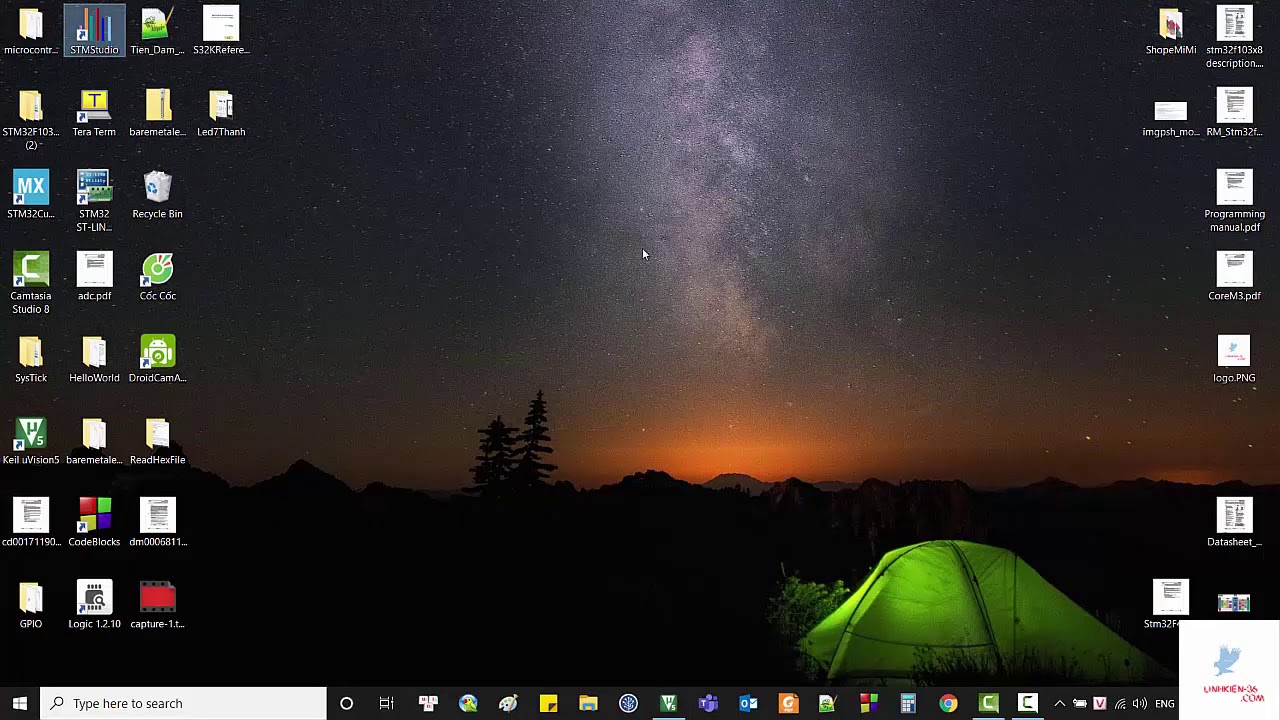
Task: Select the microcontr... folder on desktop
Action: [31, 31]
